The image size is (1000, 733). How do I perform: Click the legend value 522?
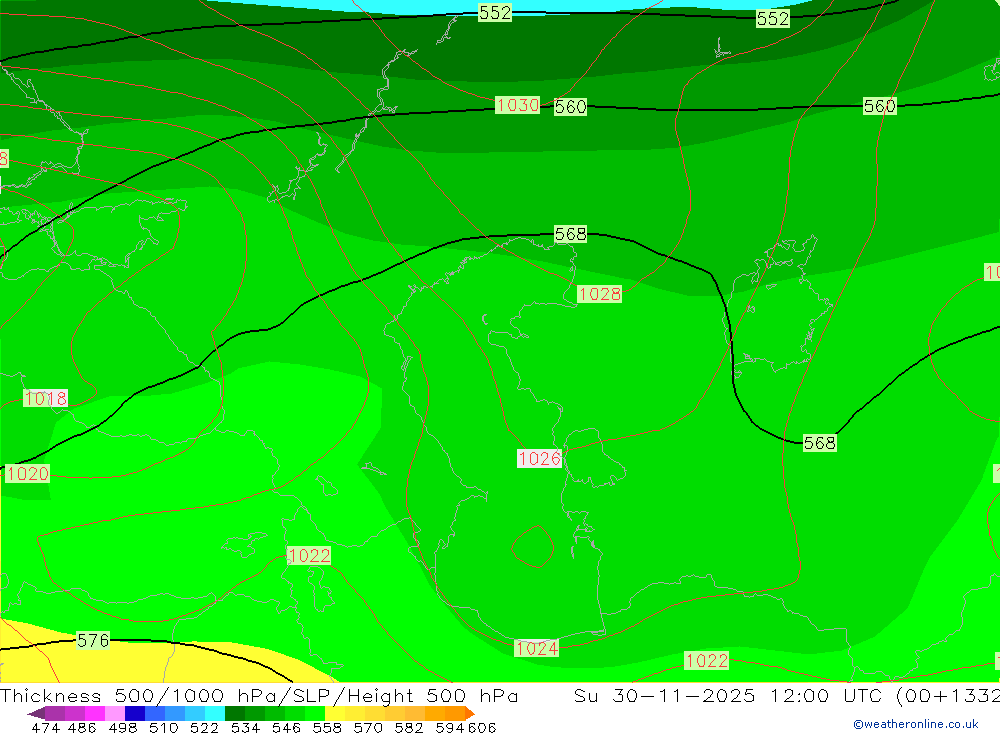coord(204,727)
